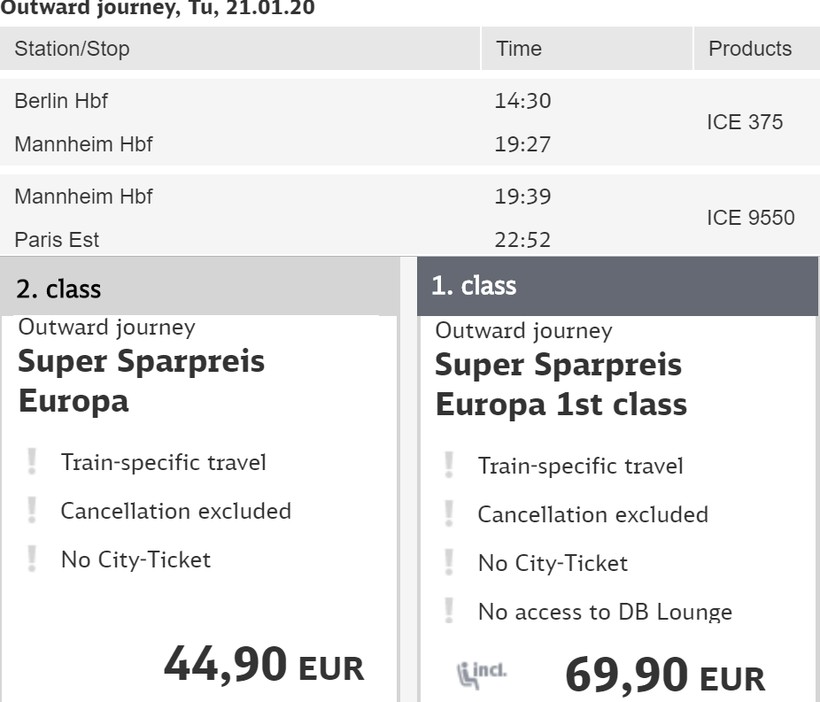Screen dimensions: 820x702
Task: Click exclamation icon beside 2nd class Train-specific travel
Action: click(32, 462)
